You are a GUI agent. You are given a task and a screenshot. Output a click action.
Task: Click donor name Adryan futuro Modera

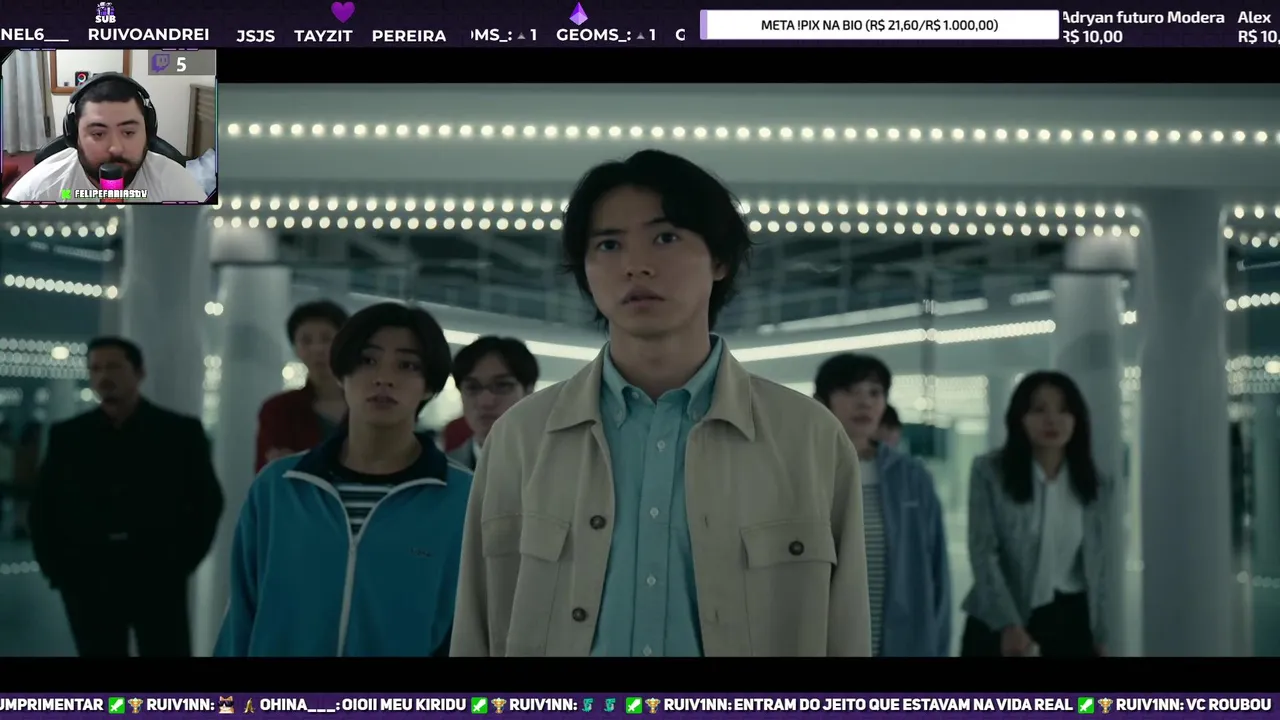click(1143, 18)
